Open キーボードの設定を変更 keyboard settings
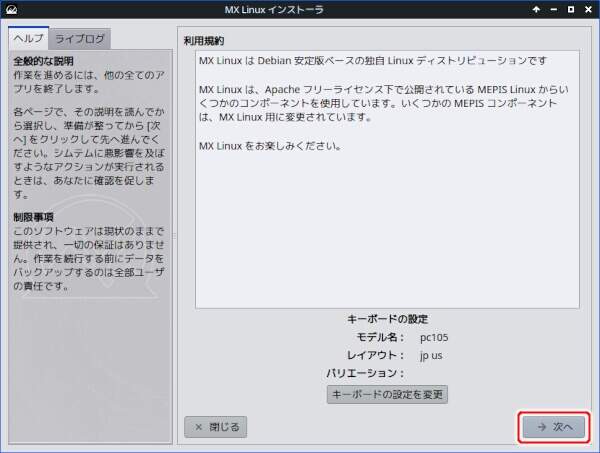600x453 pixels. pos(387,394)
